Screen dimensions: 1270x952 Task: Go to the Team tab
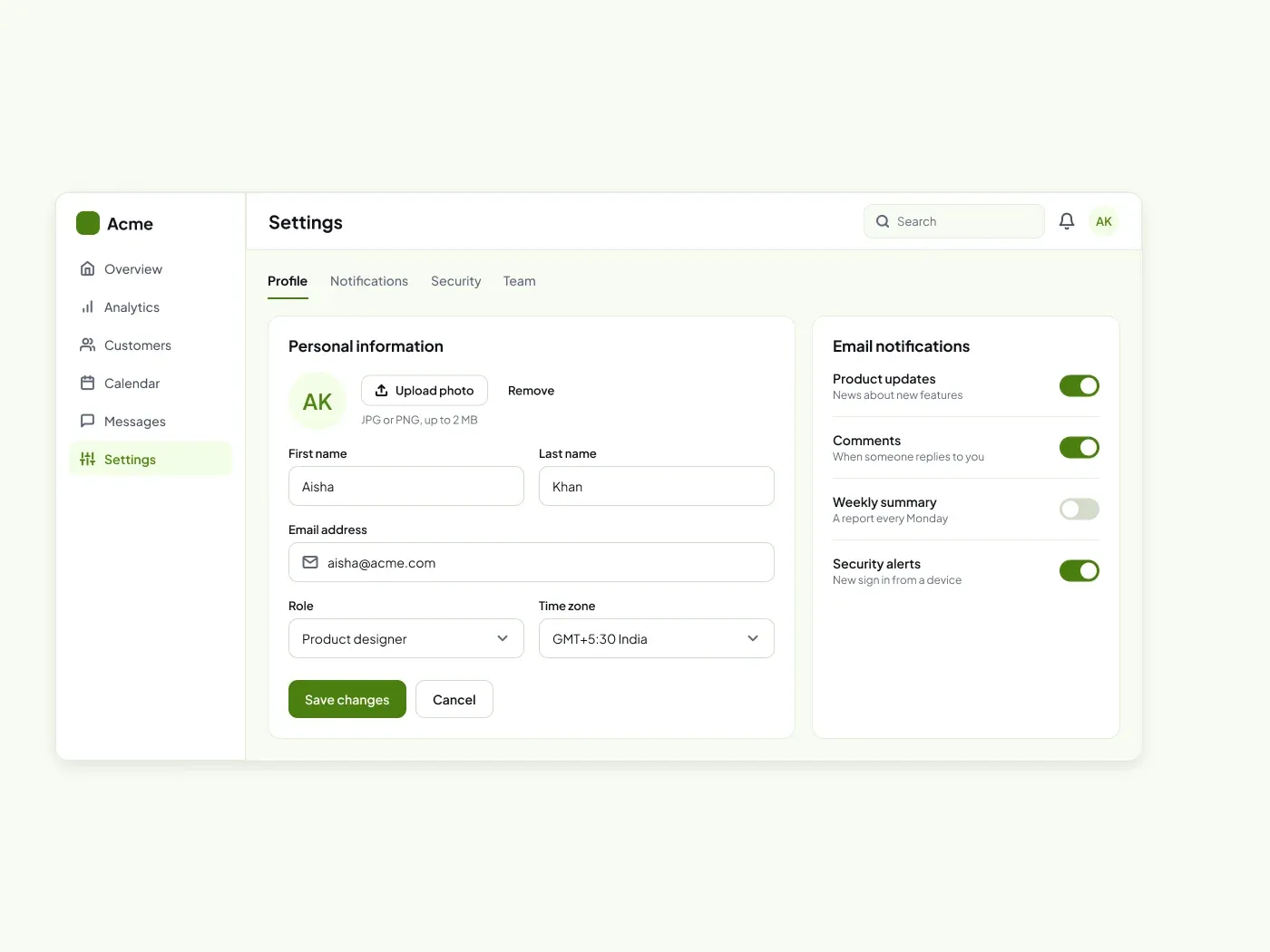(520, 281)
